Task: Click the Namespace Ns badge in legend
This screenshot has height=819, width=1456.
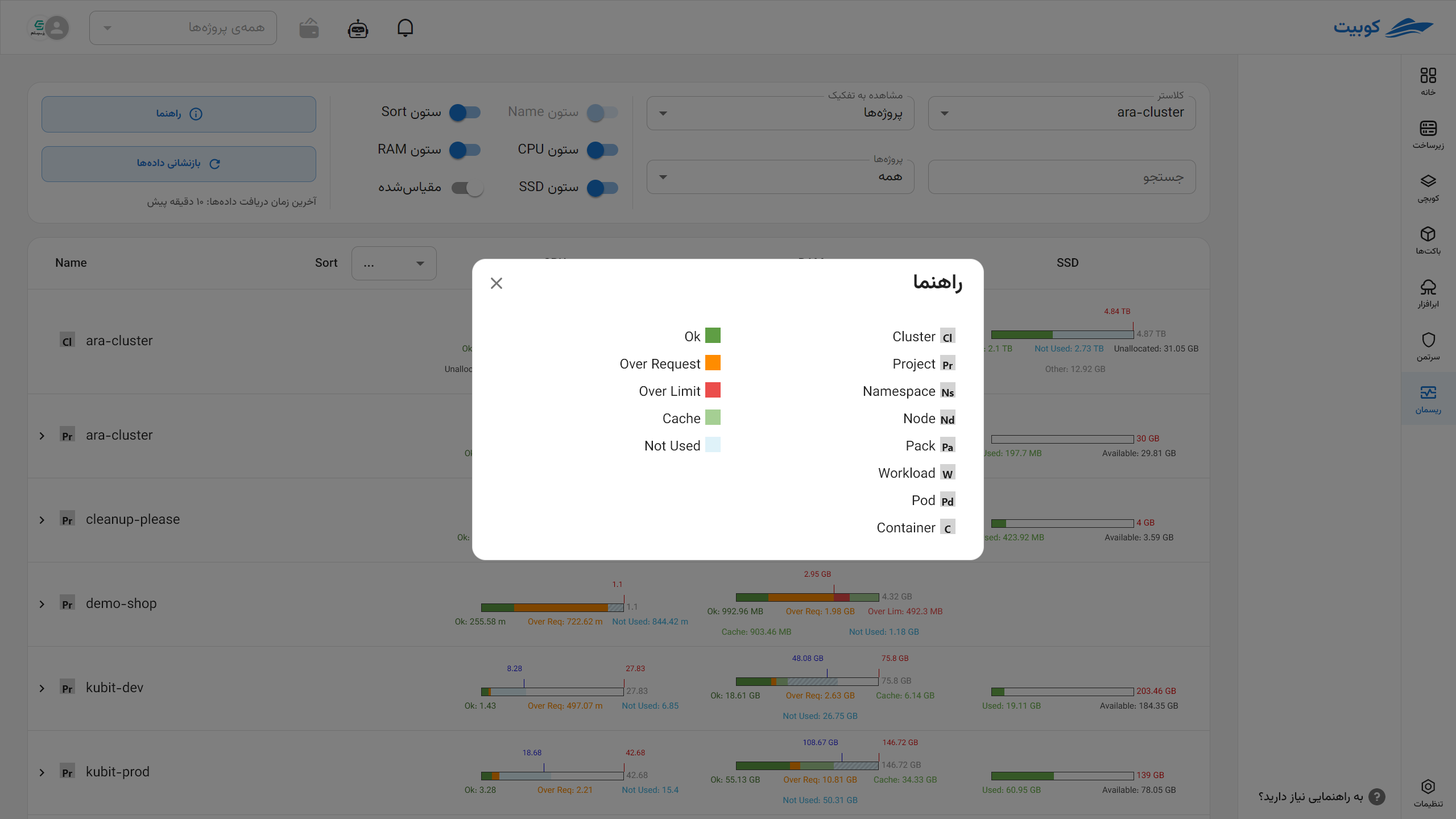Action: coord(948,391)
